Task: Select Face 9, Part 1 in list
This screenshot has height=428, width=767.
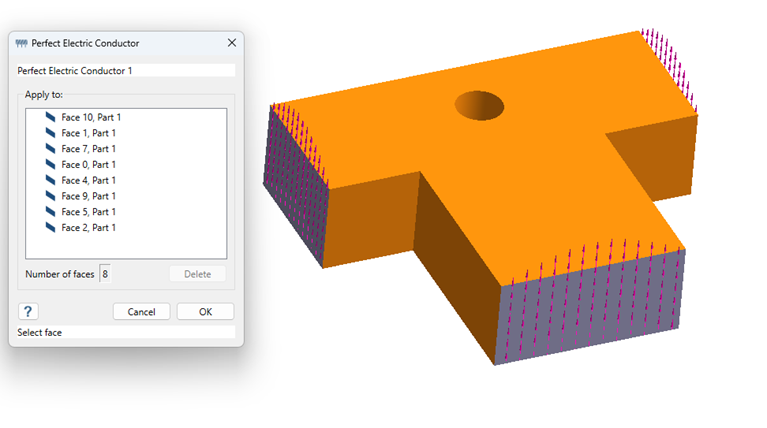Action: point(89,196)
